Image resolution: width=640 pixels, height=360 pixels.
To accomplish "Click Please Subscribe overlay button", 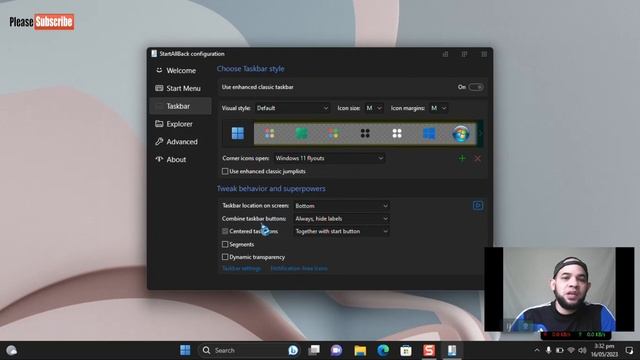I will (x=42, y=22).
